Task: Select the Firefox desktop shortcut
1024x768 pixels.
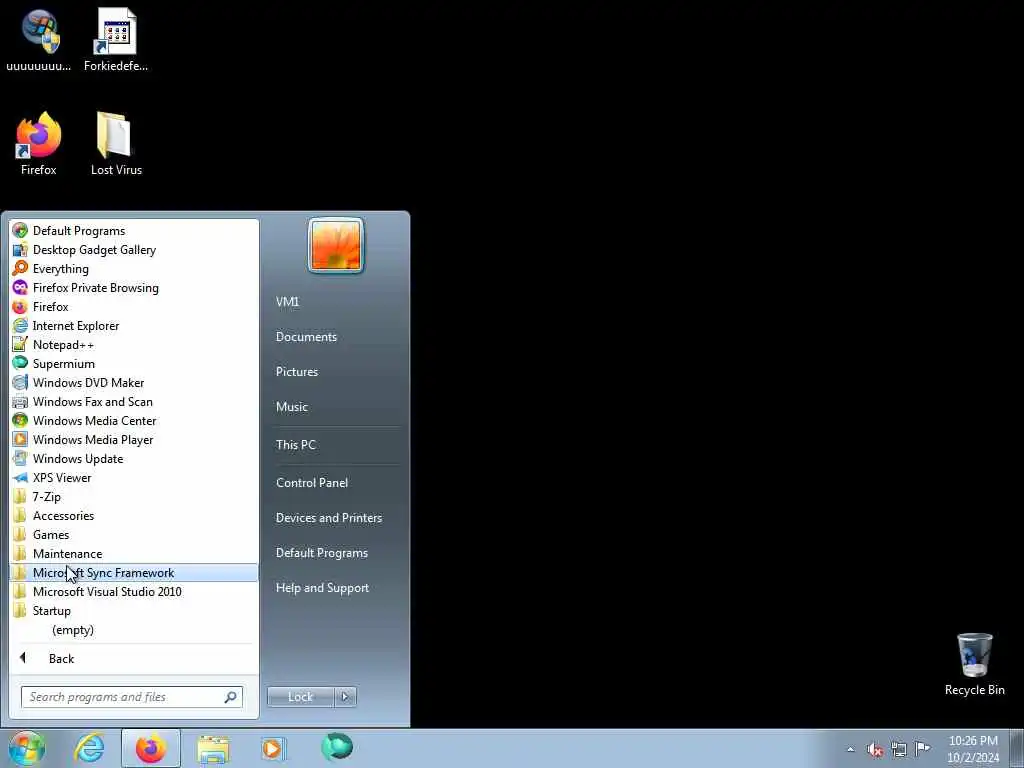Action: point(39,144)
